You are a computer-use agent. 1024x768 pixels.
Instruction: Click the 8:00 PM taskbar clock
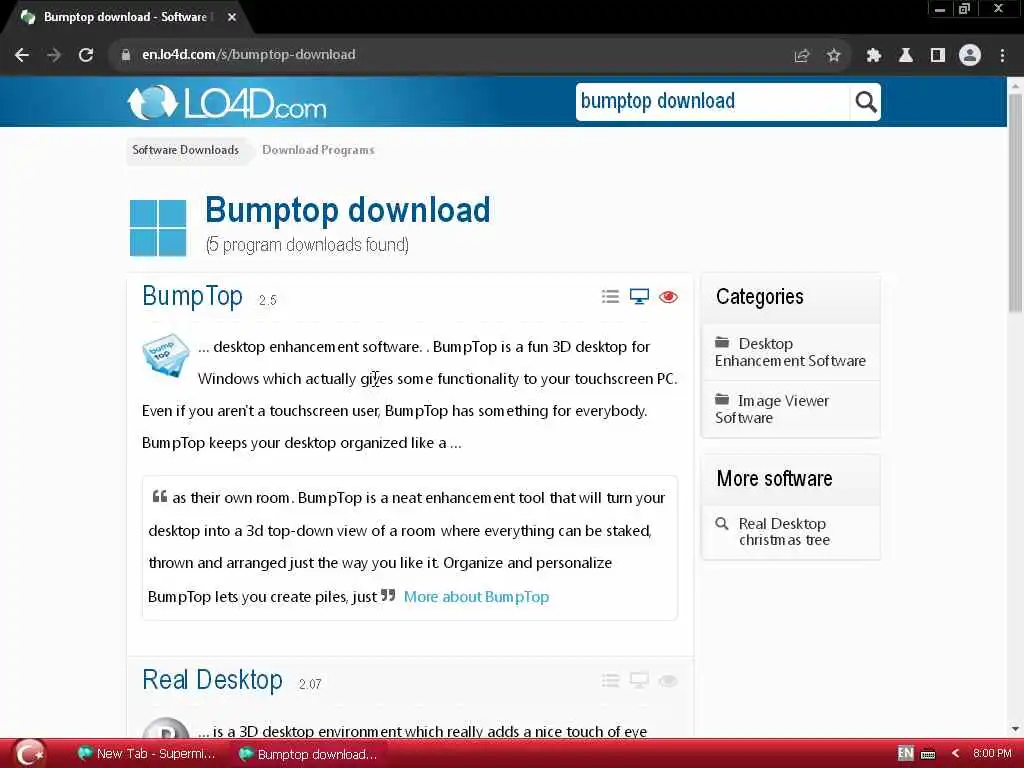(x=991, y=753)
